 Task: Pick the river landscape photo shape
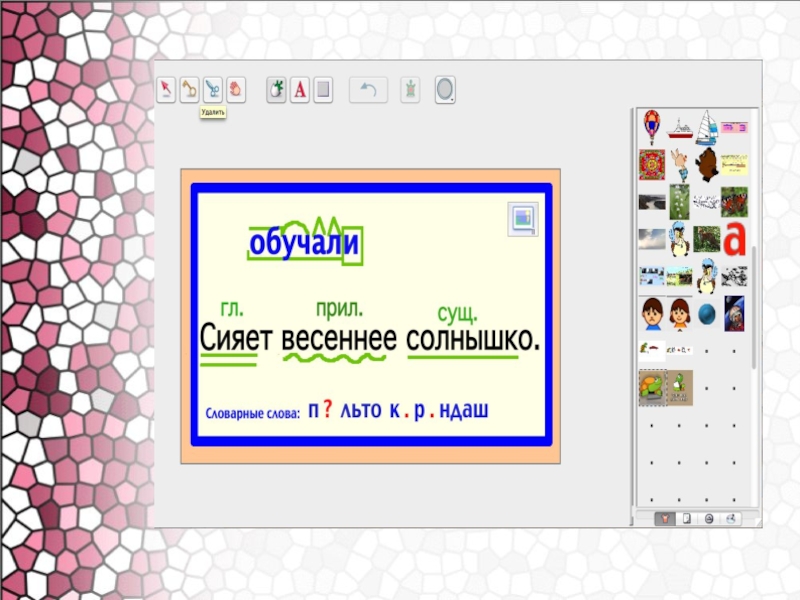pyautogui.click(x=652, y=202)
